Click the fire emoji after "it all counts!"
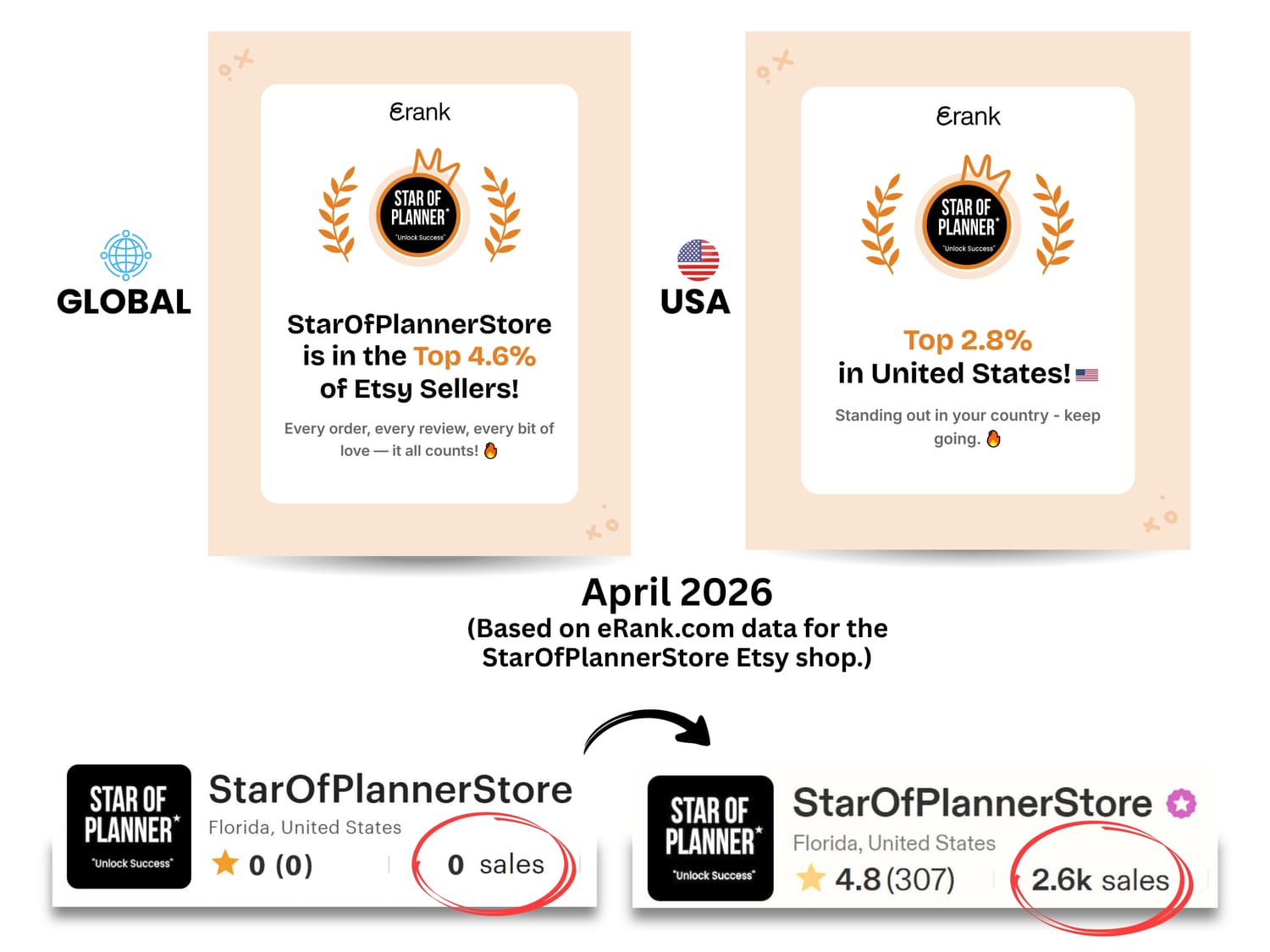Screen dimensions: 1270x952 491,450
